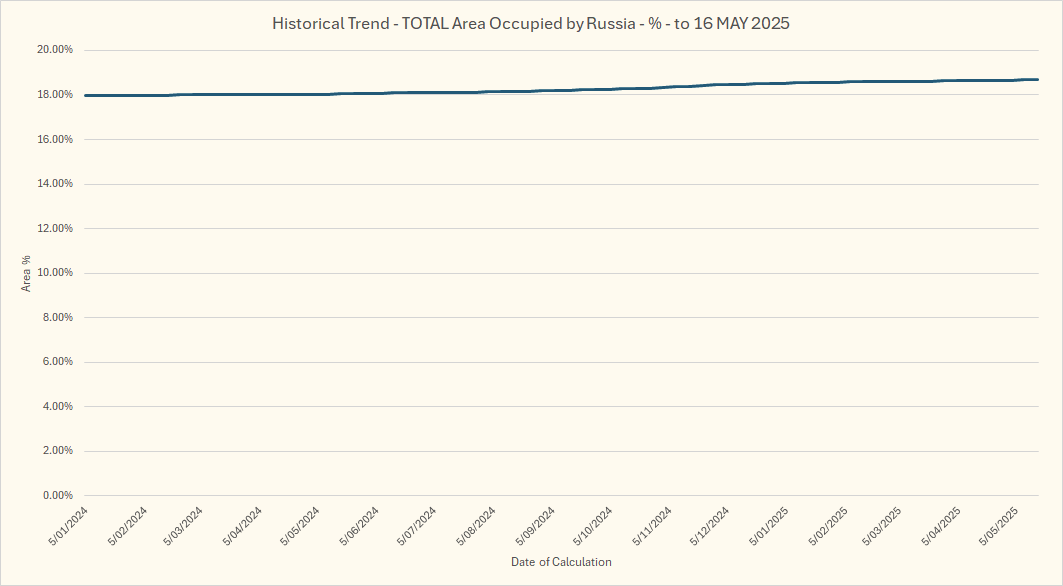
Task: Select the 'Date of Calculation' axis title
Action: pyautogui.click(x=561, y=562)
